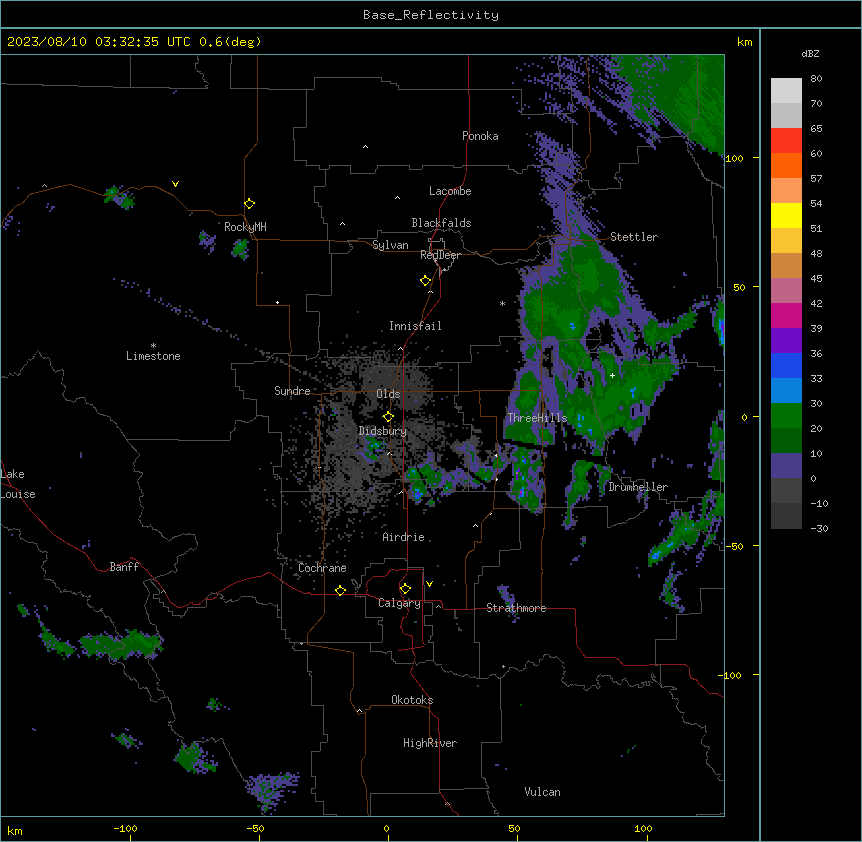The width and height of the screenshot is (862, 842).
Task: Click the white 70-80 dBZ legend swatch
Action: (786, 91)
